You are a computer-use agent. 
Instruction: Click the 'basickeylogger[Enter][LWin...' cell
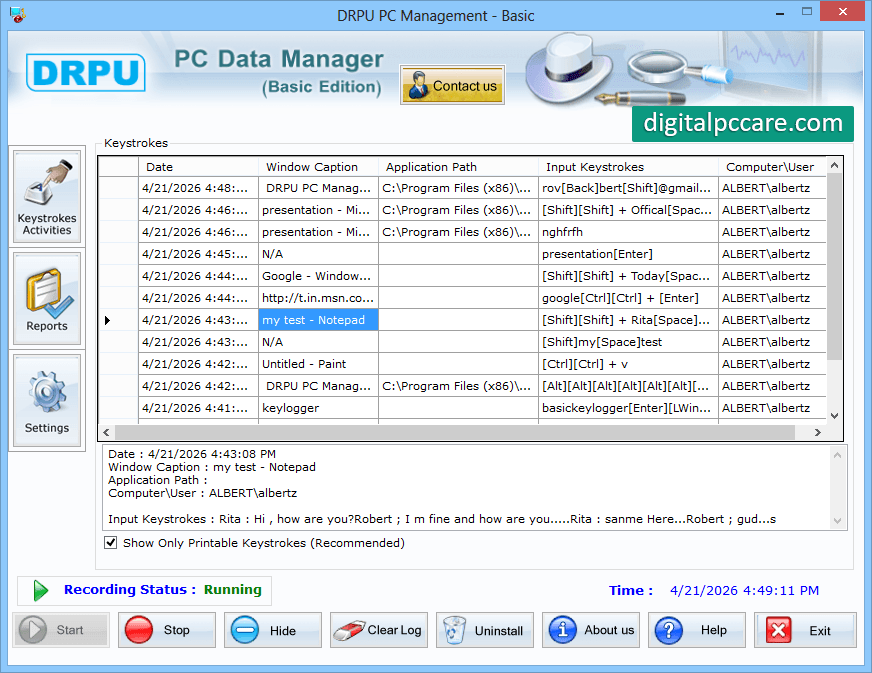(x=628, y=408)
